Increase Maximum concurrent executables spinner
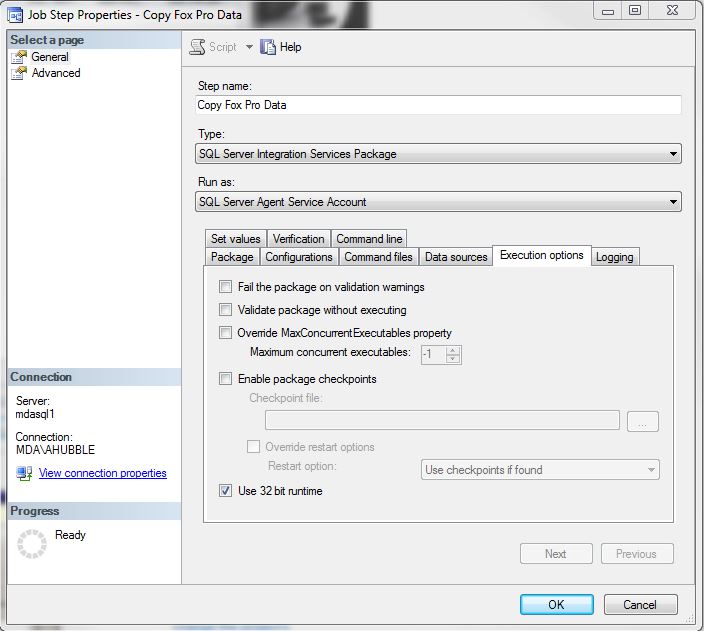Viewport: 704px width, 631px height. 453,350
